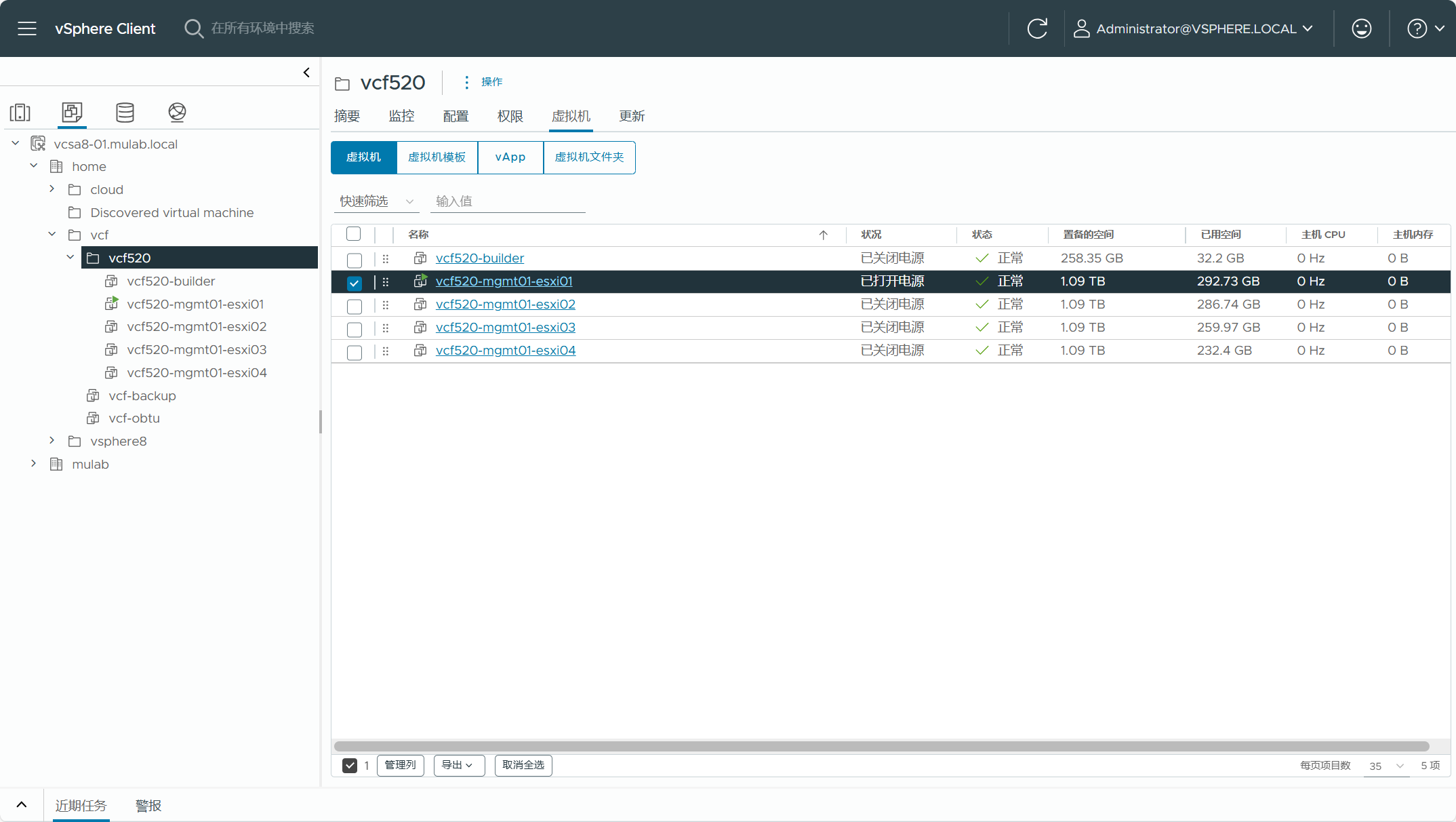Open the Administrator@VSPHERE.LOCAL user menu

[1194, 28]
